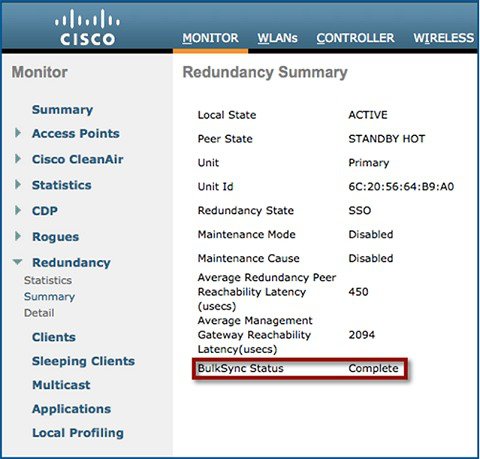This screenshot has height=459, width=480.
Task: Open Redundancy Statistics sub-item
Action: coord(48,280)
